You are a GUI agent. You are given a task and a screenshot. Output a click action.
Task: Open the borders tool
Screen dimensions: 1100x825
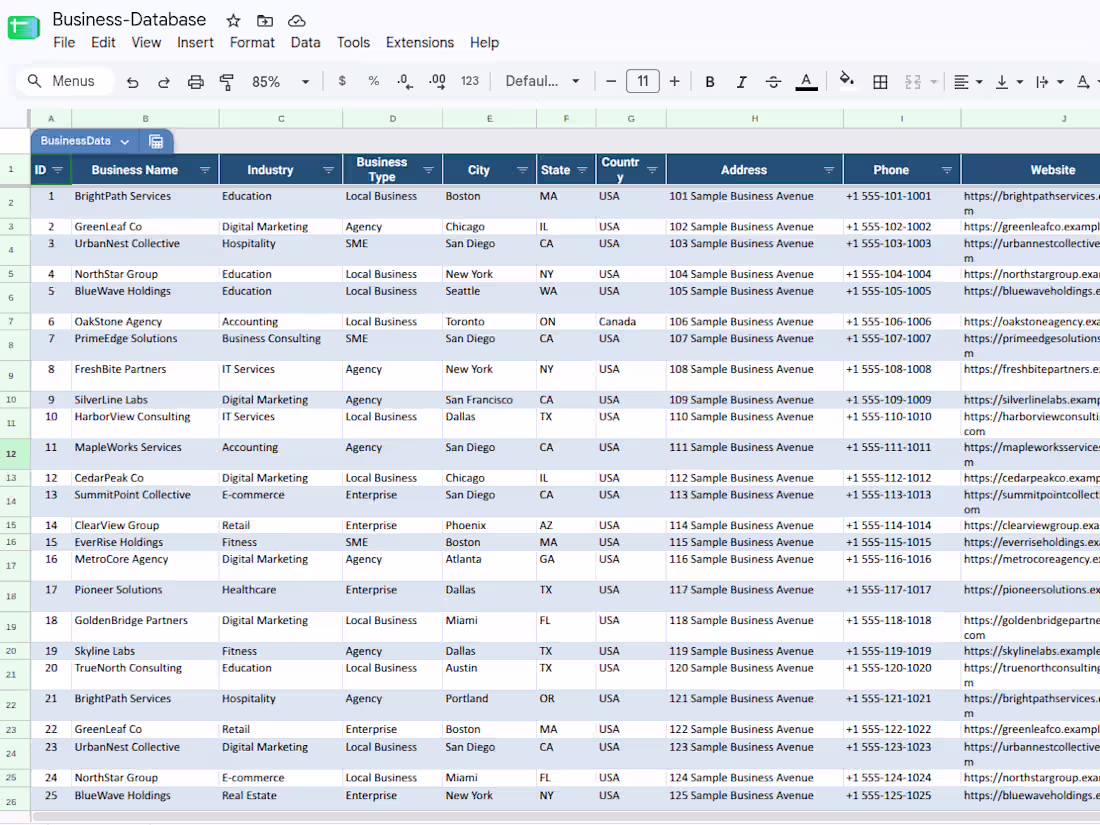click(880, 82)
